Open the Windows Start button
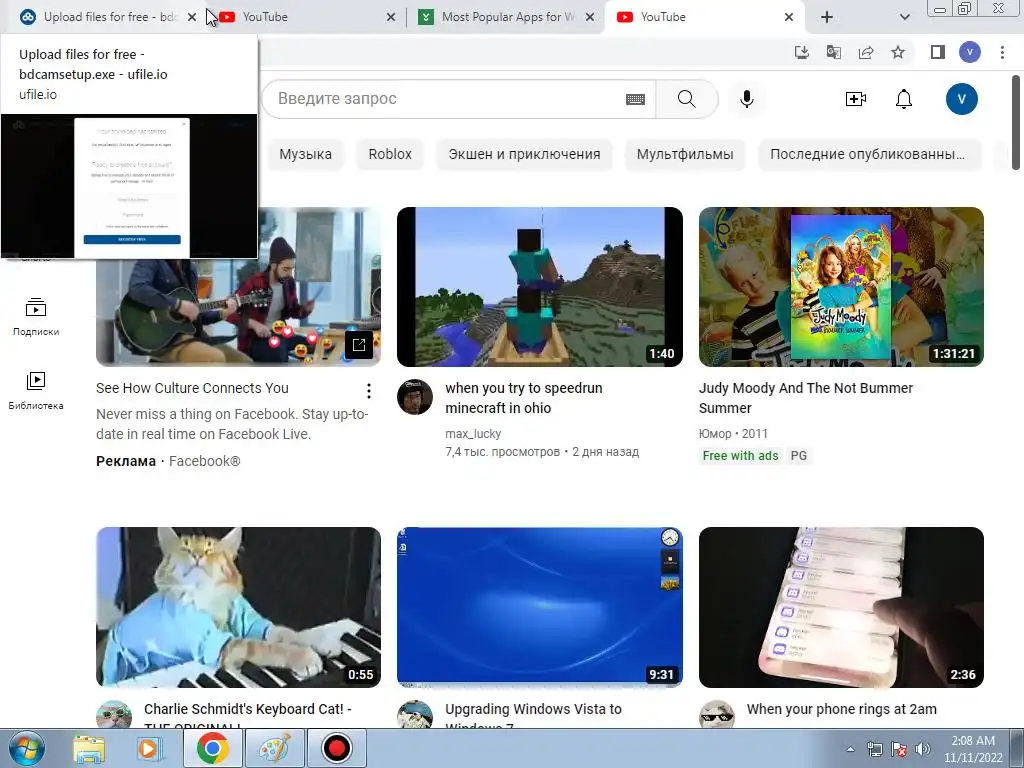 [26, 748]
